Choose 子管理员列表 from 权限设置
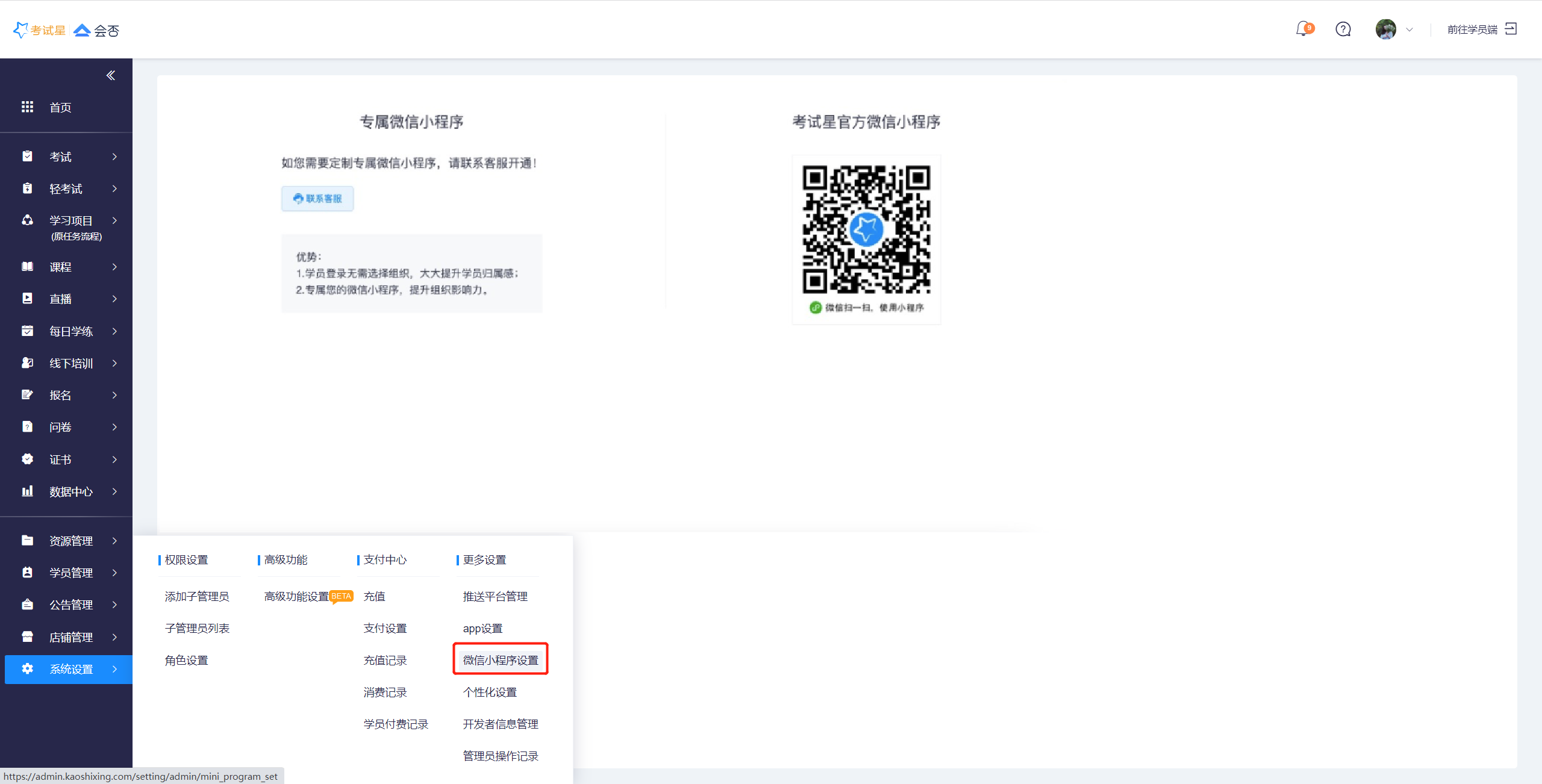This screenshot has height=784, width=1542. pyautogui.click(x=197, y=628)
